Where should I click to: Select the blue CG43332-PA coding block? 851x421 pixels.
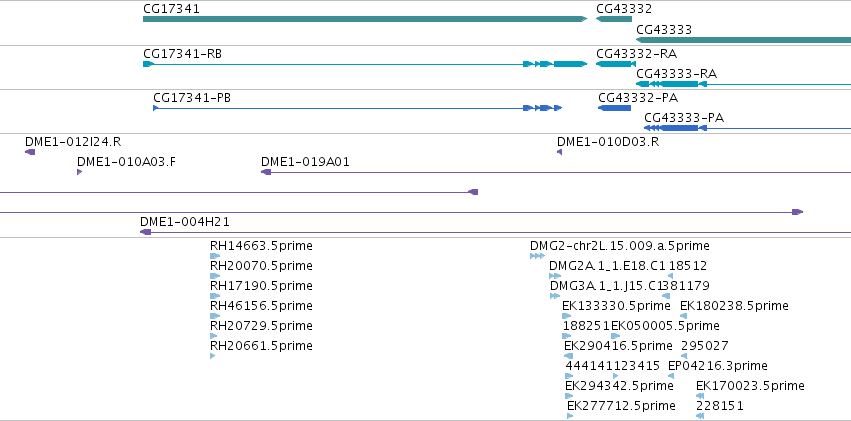pyautogui.click(x=614, y=108)
